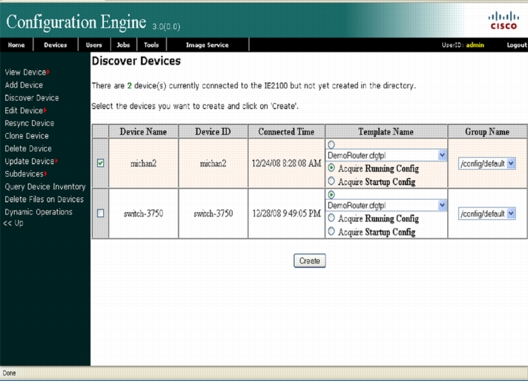This screenshot has width=529, height=382.
Task: Click the admin user ID text
Action: pos(475,45)
